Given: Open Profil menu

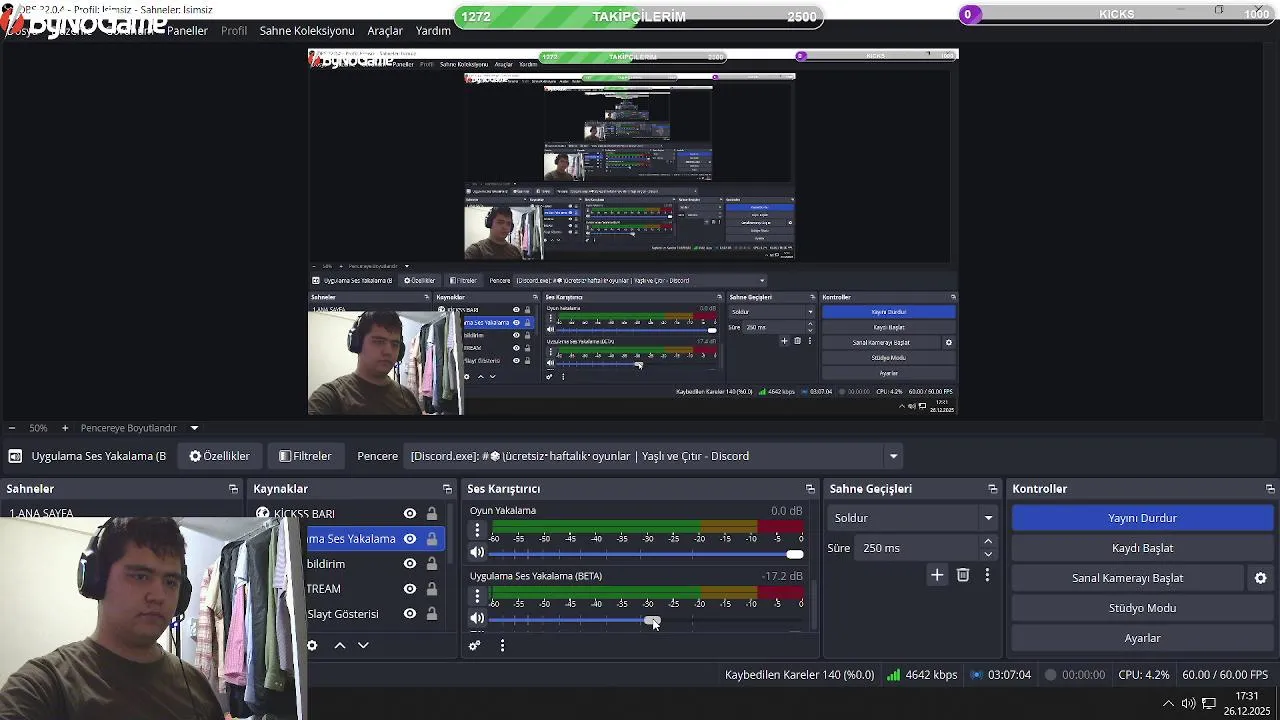Looking at the screenshot, I should point(234,31).
